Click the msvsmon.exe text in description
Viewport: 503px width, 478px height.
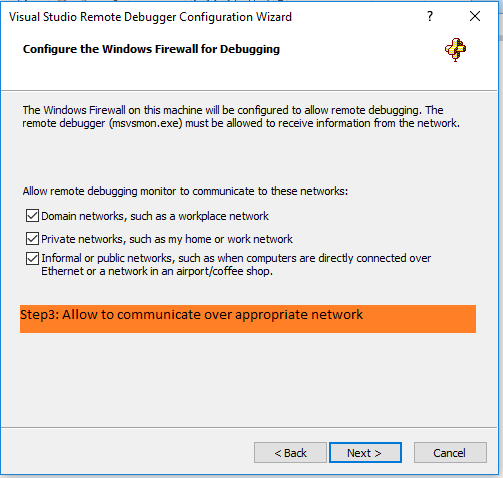(x=146, y=123)
